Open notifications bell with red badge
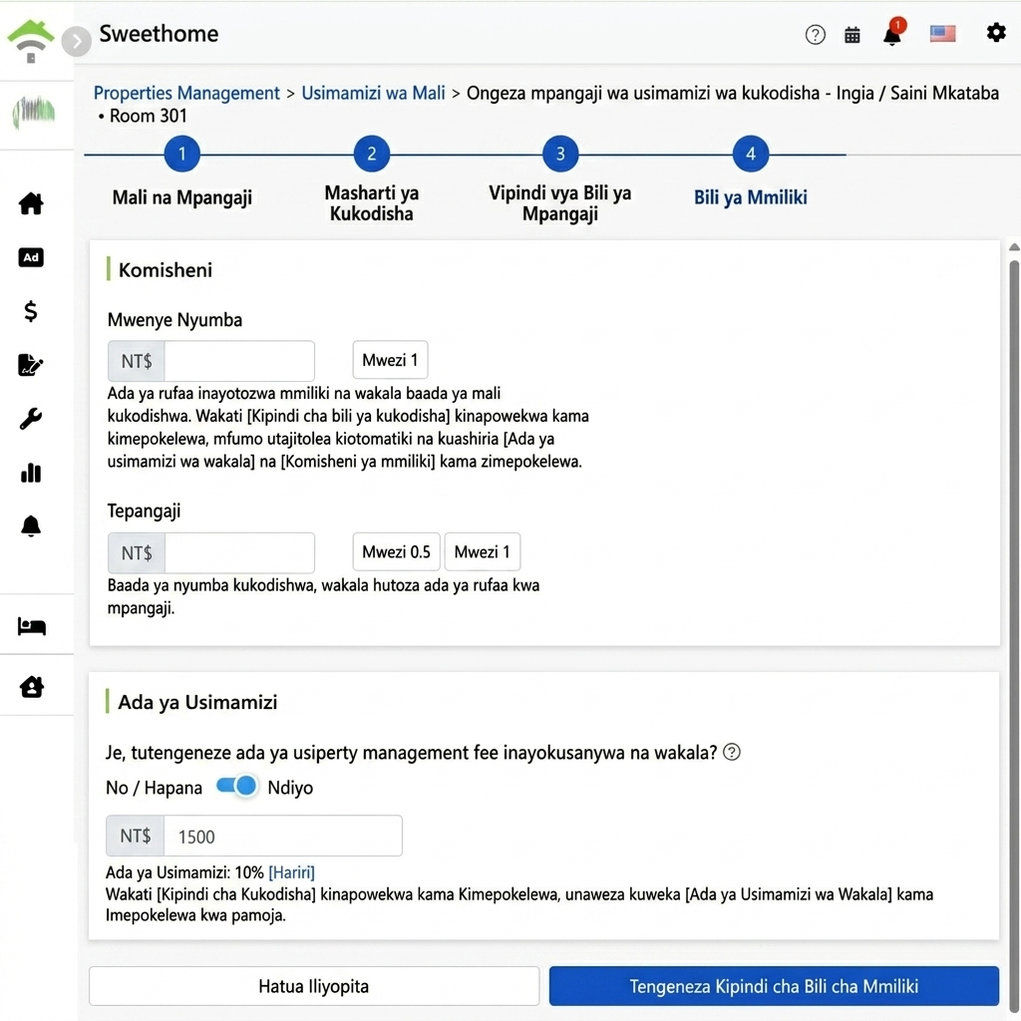 click(x=893, y=32)
